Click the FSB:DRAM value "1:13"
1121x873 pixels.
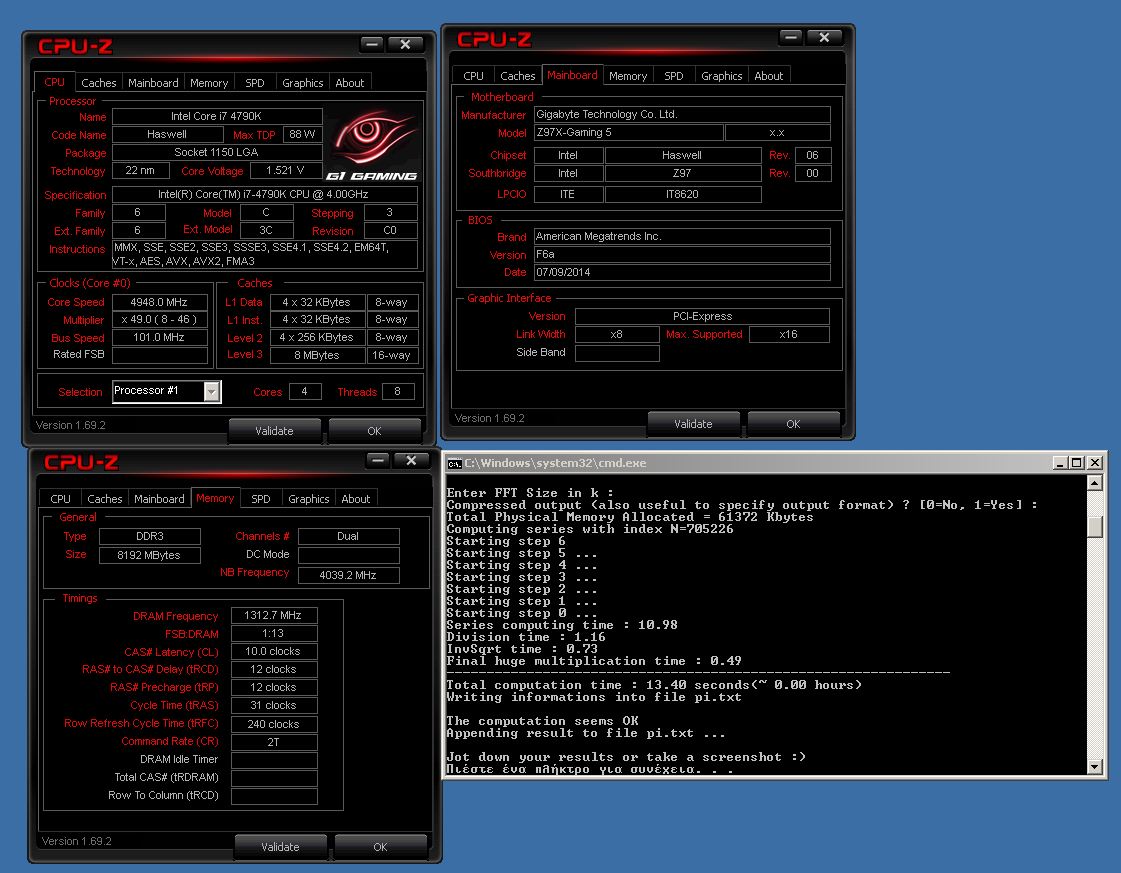point(274,633)
